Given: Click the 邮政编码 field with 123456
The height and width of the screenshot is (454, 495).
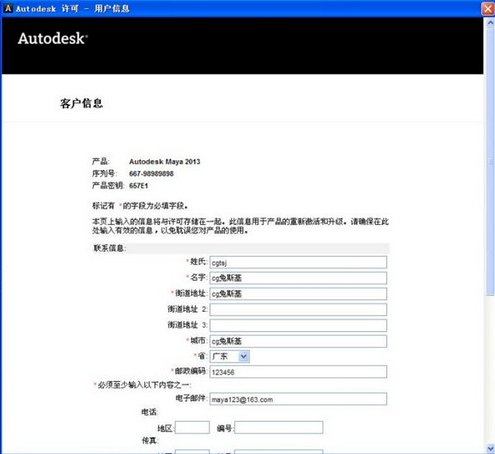Looking at the screenshot, I should 298,372.
